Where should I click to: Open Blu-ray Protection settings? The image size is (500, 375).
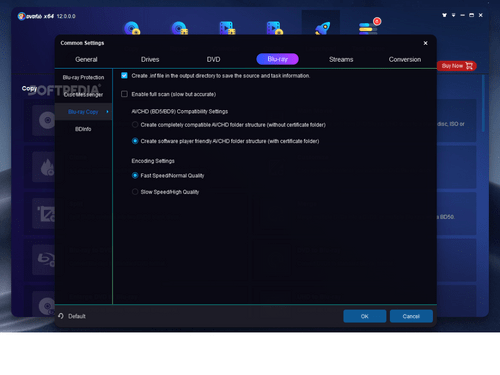point(83,77)
